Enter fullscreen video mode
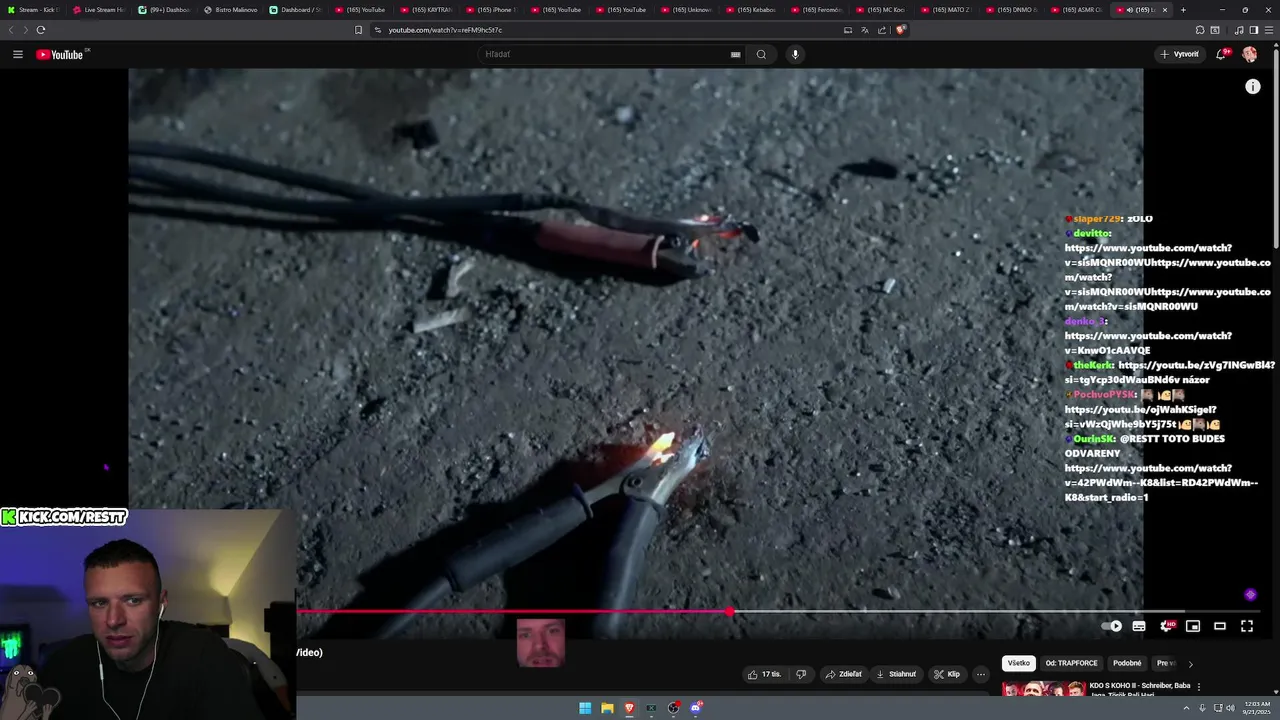 click(1247, 626)
